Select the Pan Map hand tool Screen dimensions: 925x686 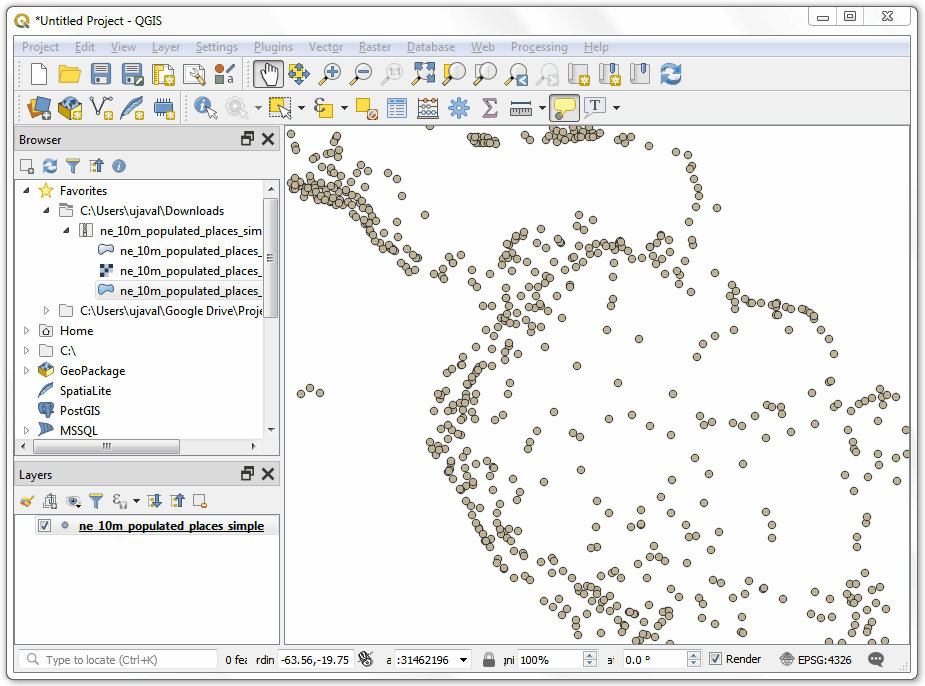[267, 73]
